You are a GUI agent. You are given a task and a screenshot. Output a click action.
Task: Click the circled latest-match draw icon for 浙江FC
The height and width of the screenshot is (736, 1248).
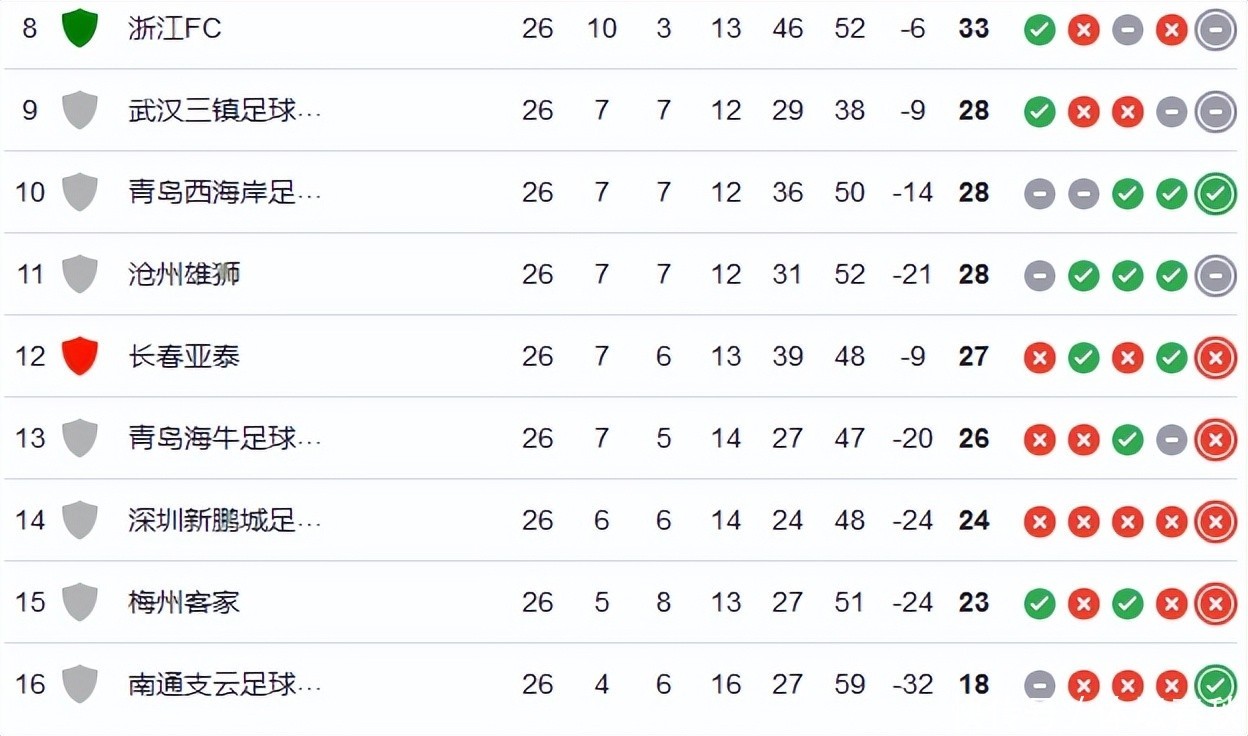click(x=1216, y=29)
